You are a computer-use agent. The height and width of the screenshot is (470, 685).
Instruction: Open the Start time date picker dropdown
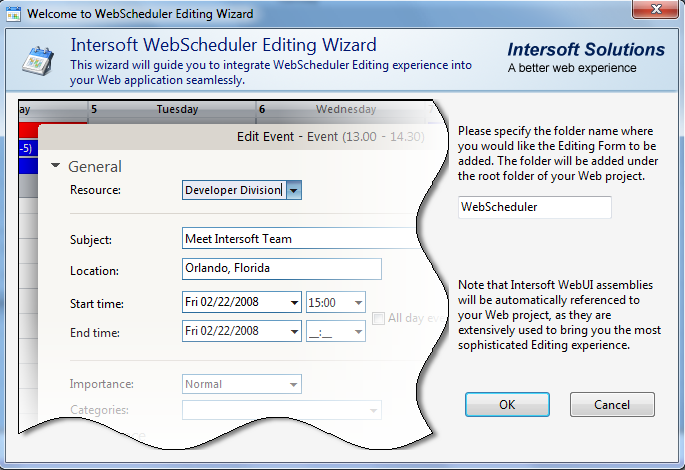pos(292,302)
